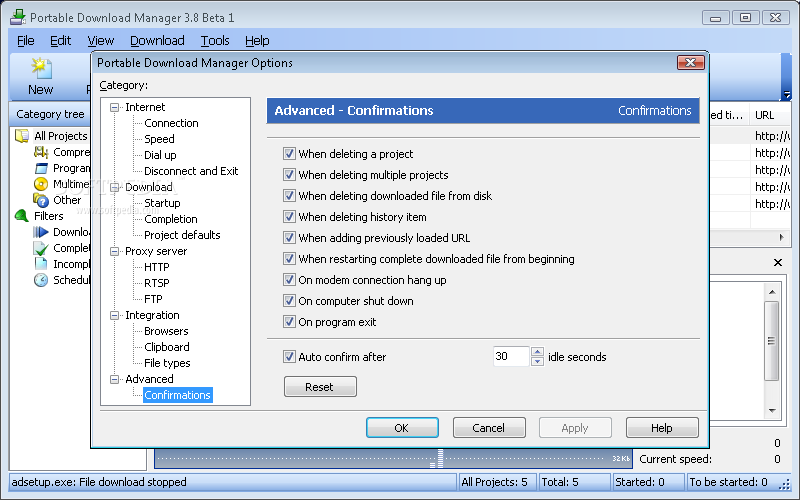800x500 pixels.
Task: Select Clipboard under Integration
Action: point(167,347)
